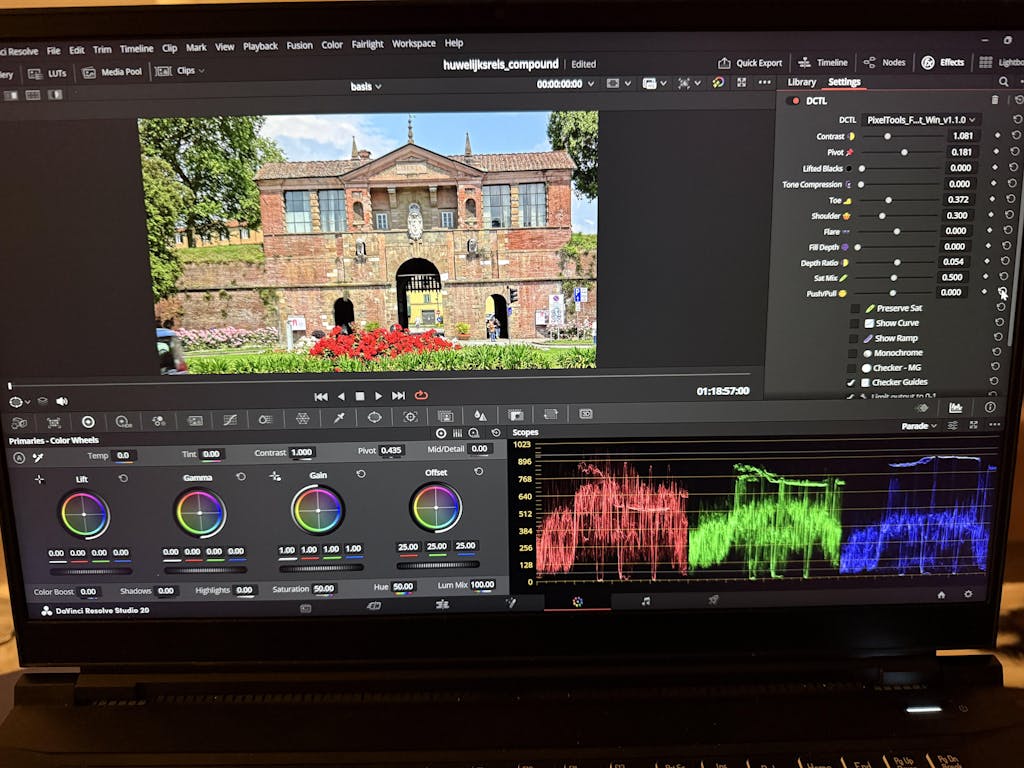Viewport: 1024px width, 768px height.
Task: Add keyframe for the Toe parameter
Action: click(995, 199)
